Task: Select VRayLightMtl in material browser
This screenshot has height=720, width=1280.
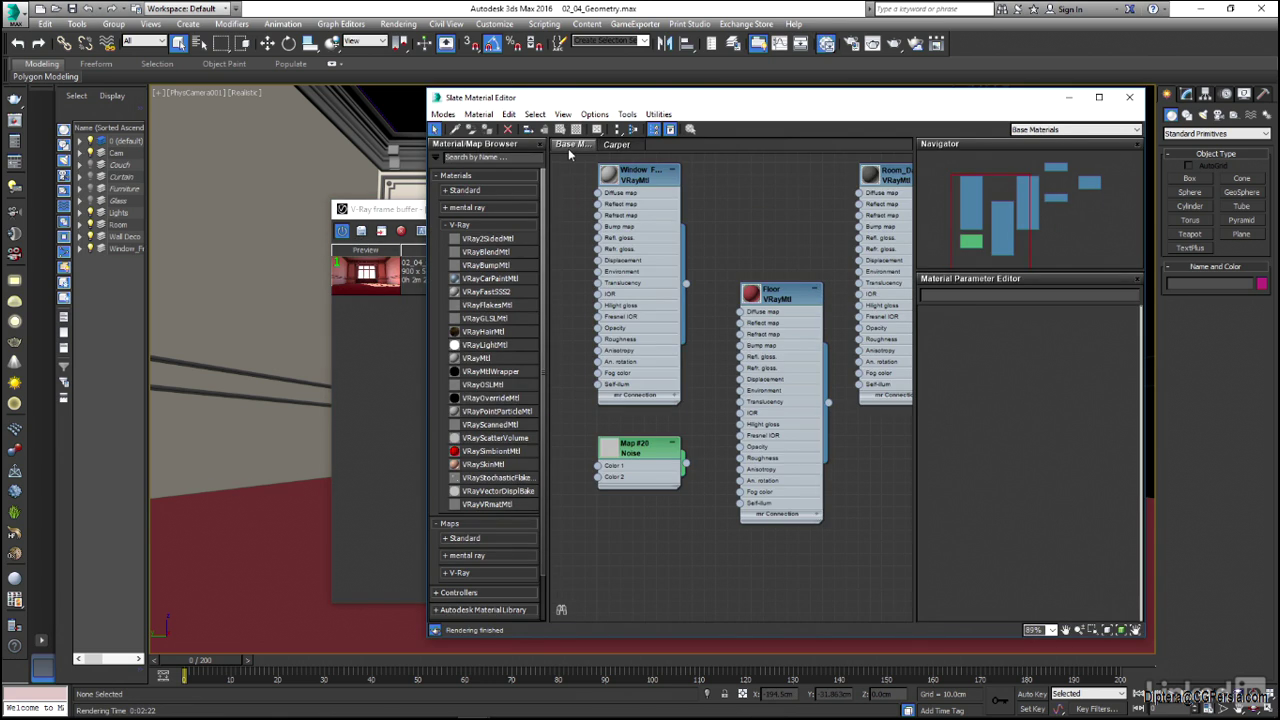Action: [x=484, y=345]
